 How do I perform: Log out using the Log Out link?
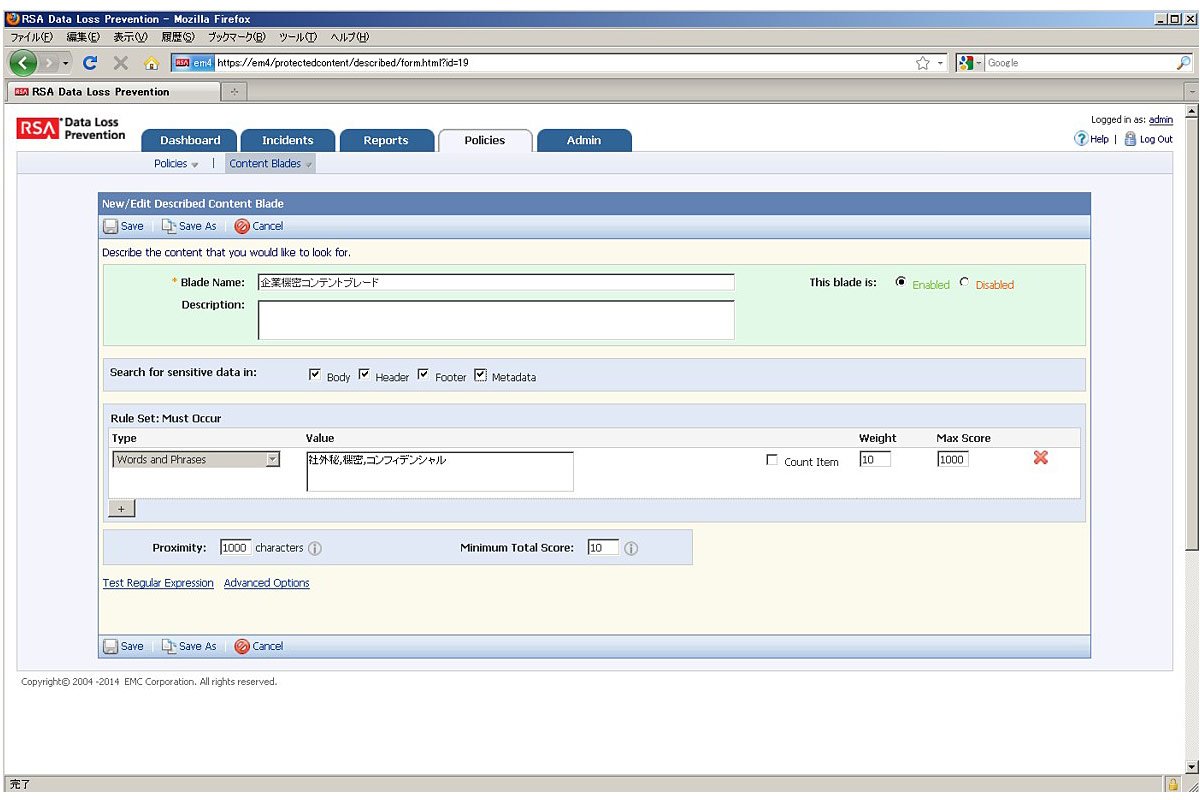pos(1148,139)
